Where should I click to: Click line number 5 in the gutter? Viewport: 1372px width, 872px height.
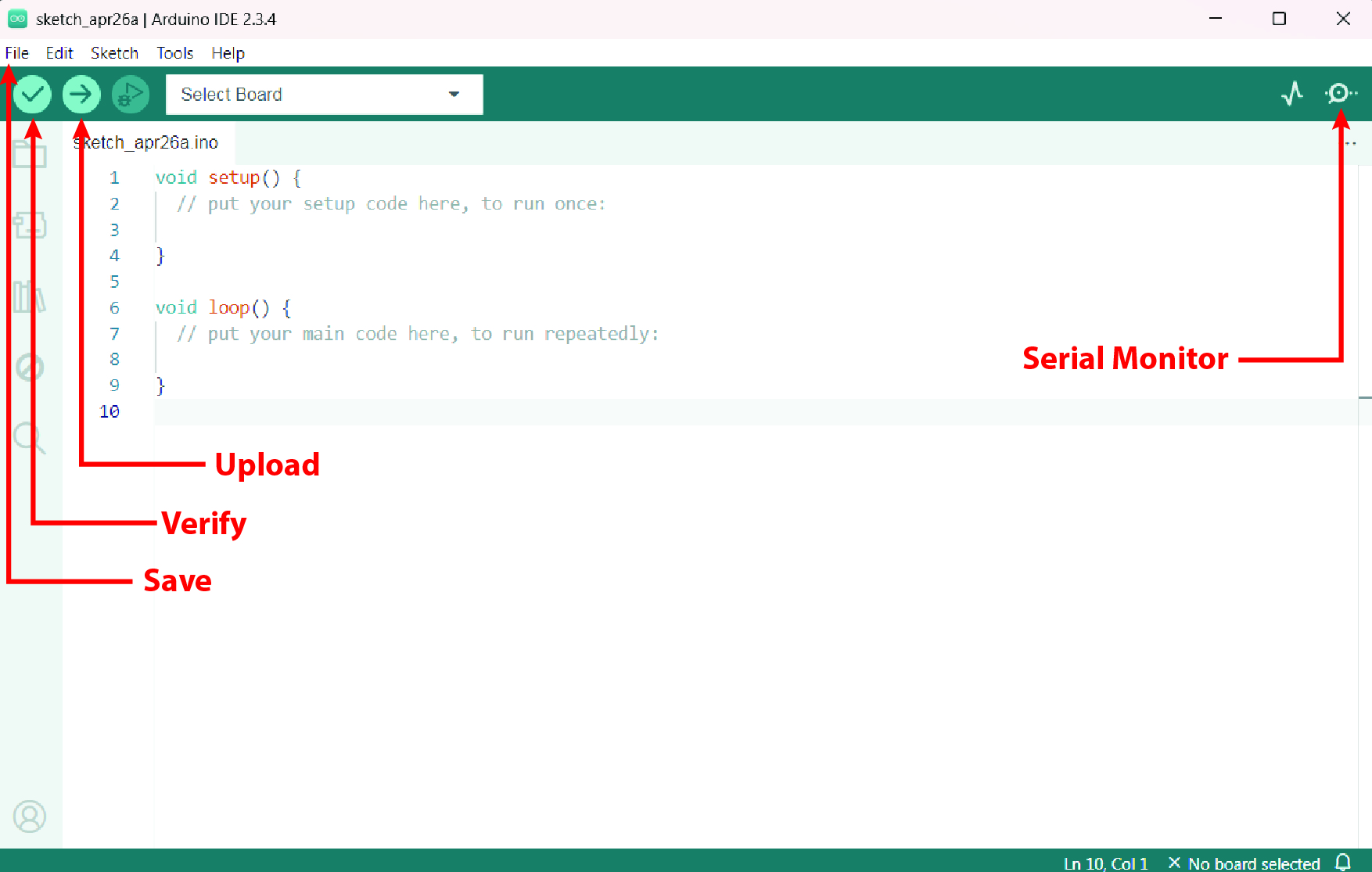point(114,282)
